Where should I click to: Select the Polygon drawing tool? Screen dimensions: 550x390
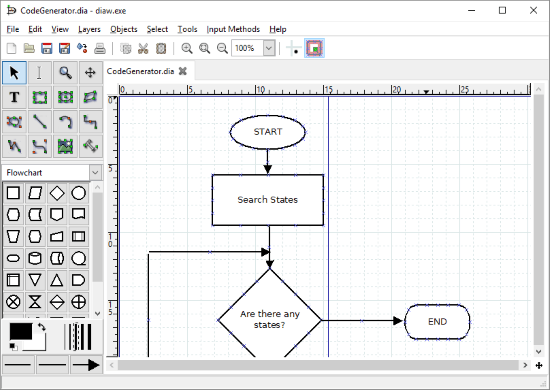90,97
